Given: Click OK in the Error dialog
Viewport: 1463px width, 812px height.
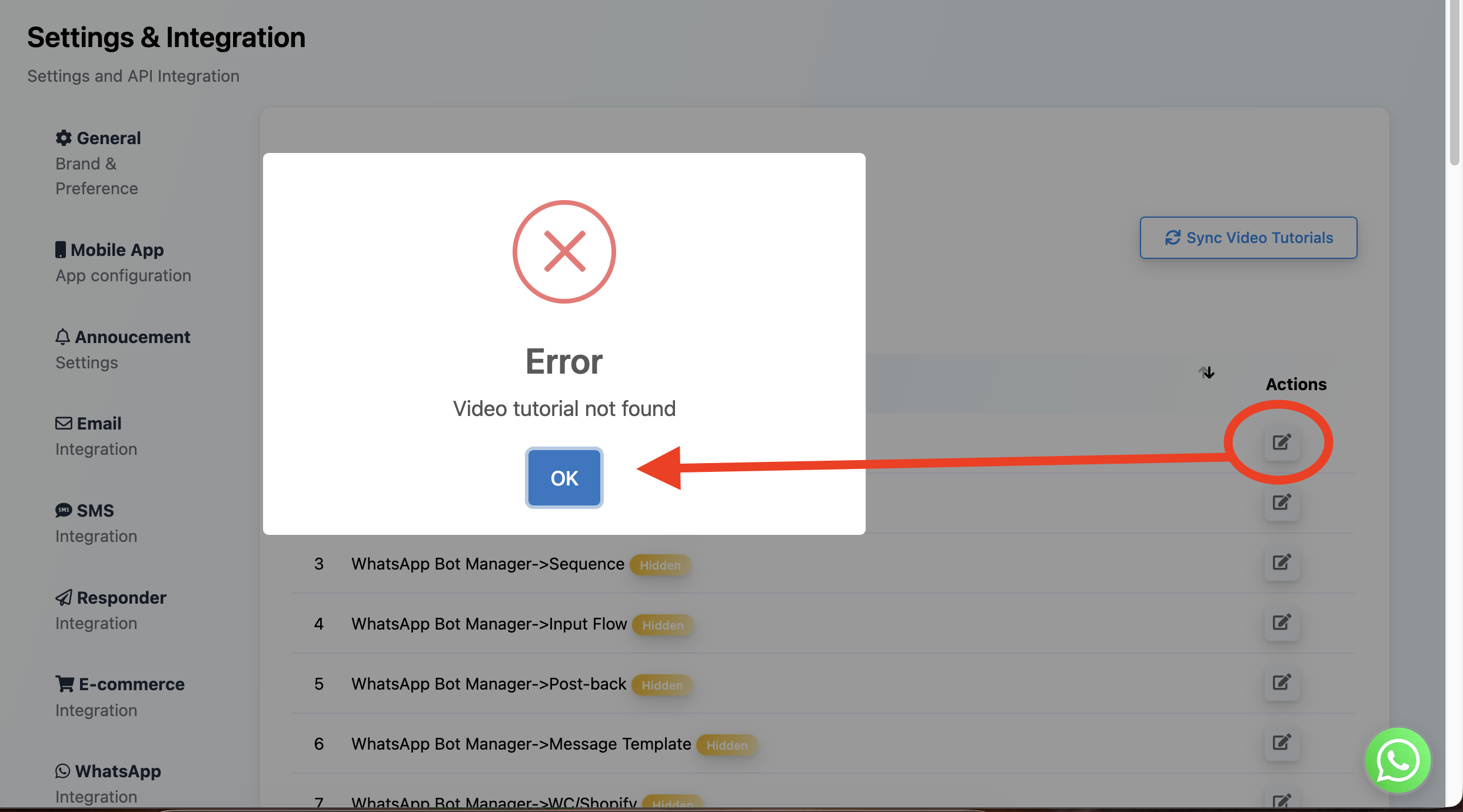Looking at the screenshot, I should (564, 478).
